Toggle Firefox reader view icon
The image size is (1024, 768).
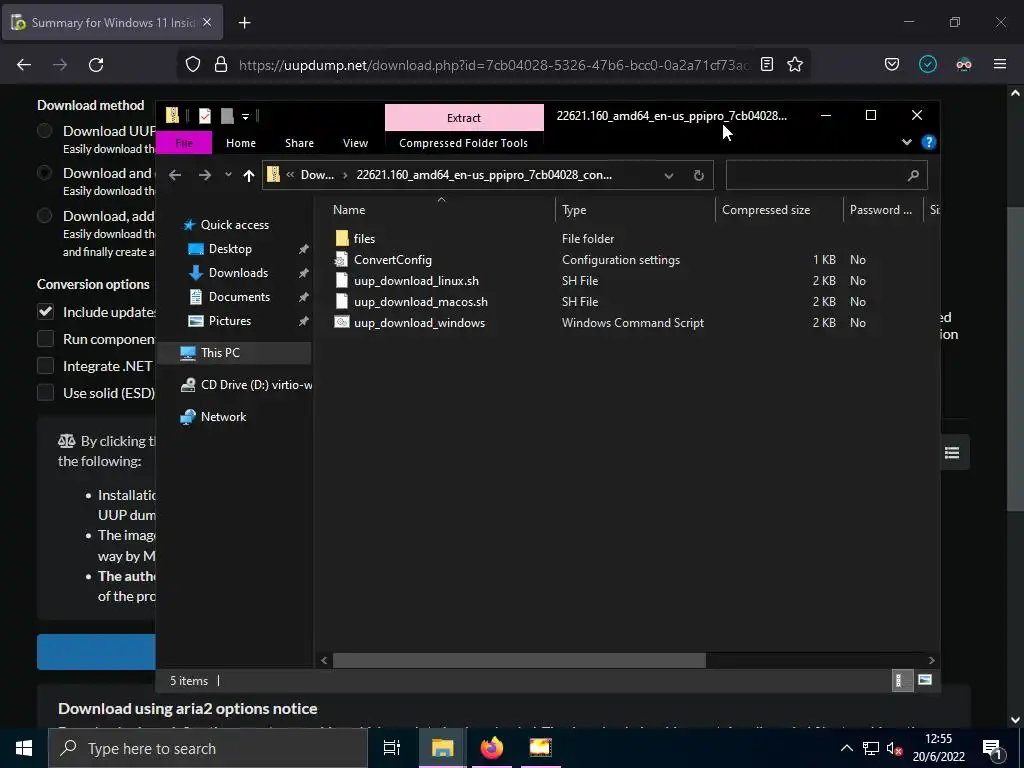767,64
